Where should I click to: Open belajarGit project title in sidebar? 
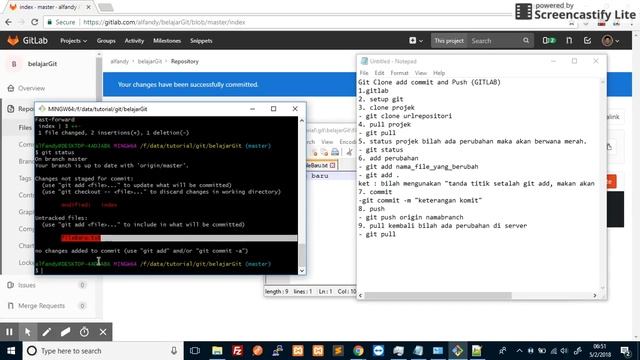point(42,64)
